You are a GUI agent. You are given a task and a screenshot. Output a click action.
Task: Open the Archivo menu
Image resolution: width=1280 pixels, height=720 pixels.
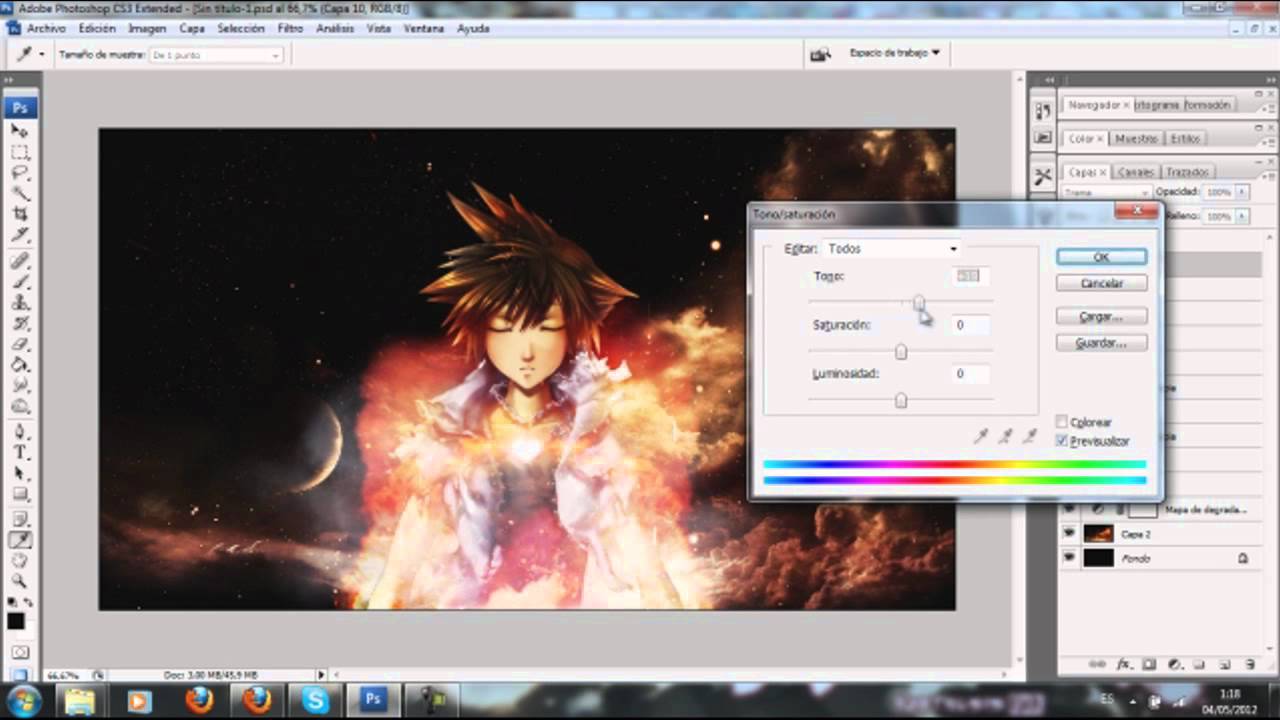click(x=46, y=29)
